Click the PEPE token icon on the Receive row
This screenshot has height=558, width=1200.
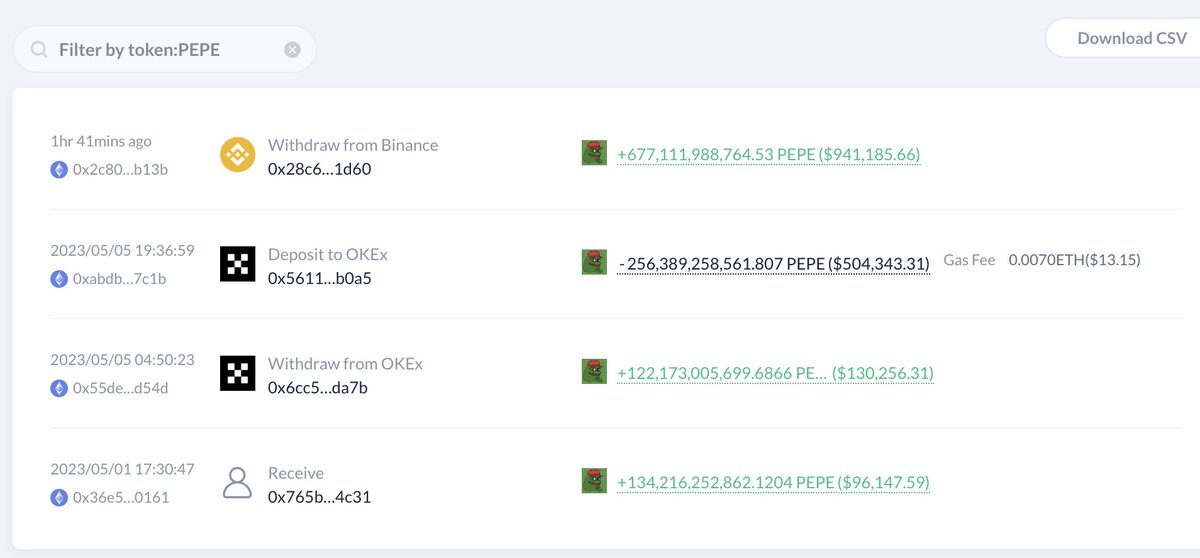click(594, 481)
